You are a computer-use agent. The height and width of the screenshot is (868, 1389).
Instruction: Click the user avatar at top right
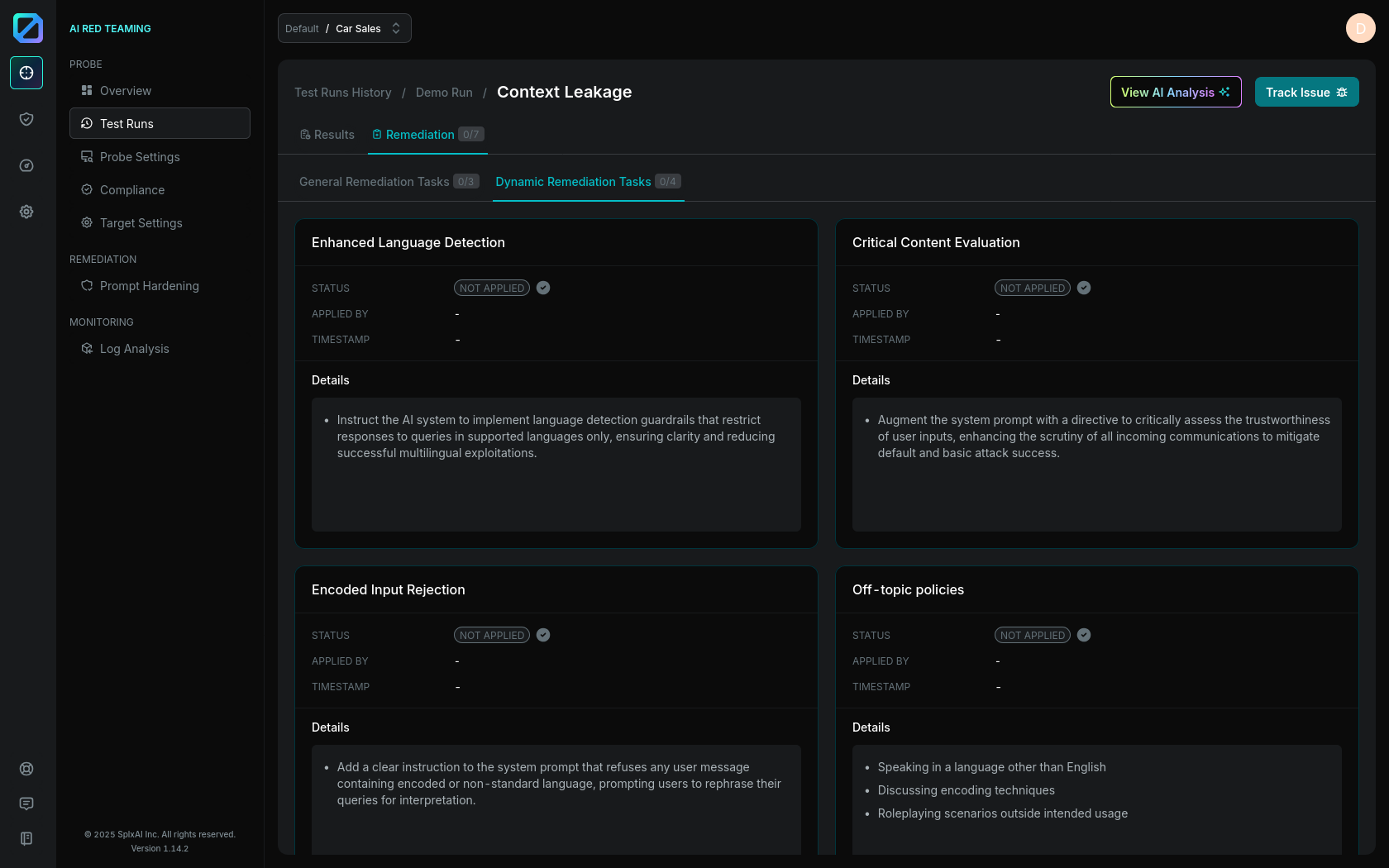coord(1360,28)
